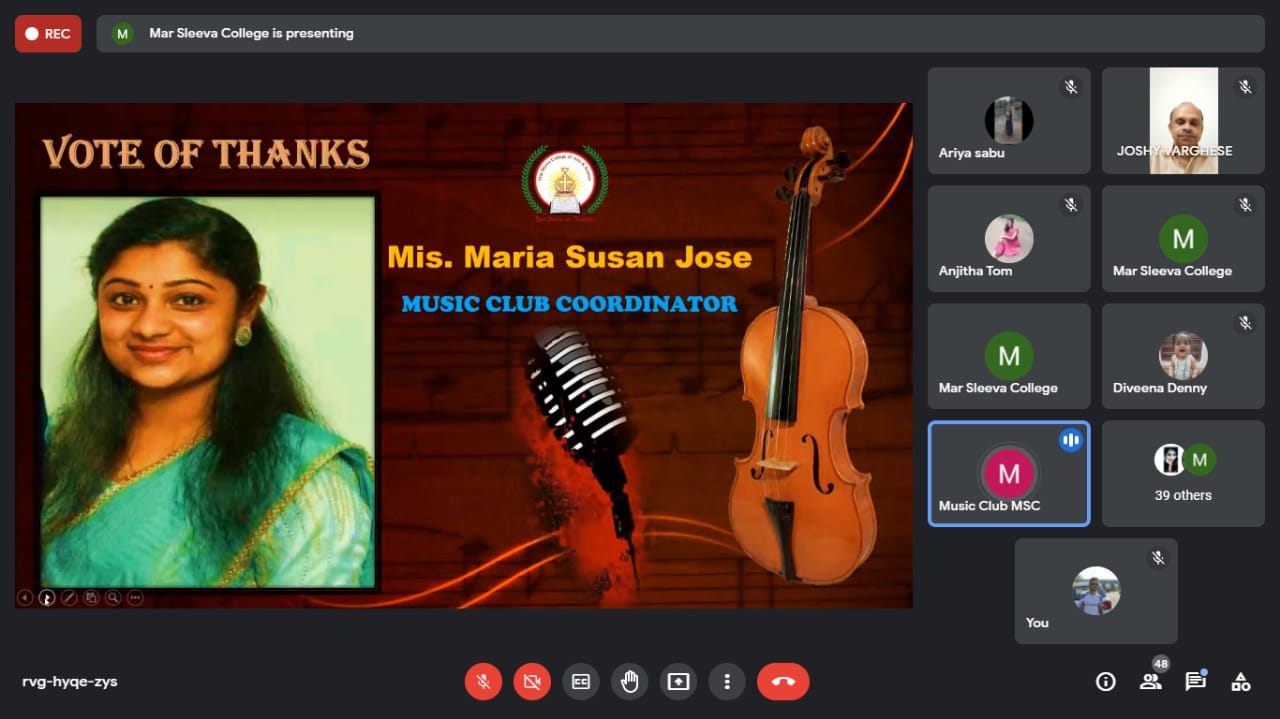Raise your hand in the meeting

[x=629, y=682]
